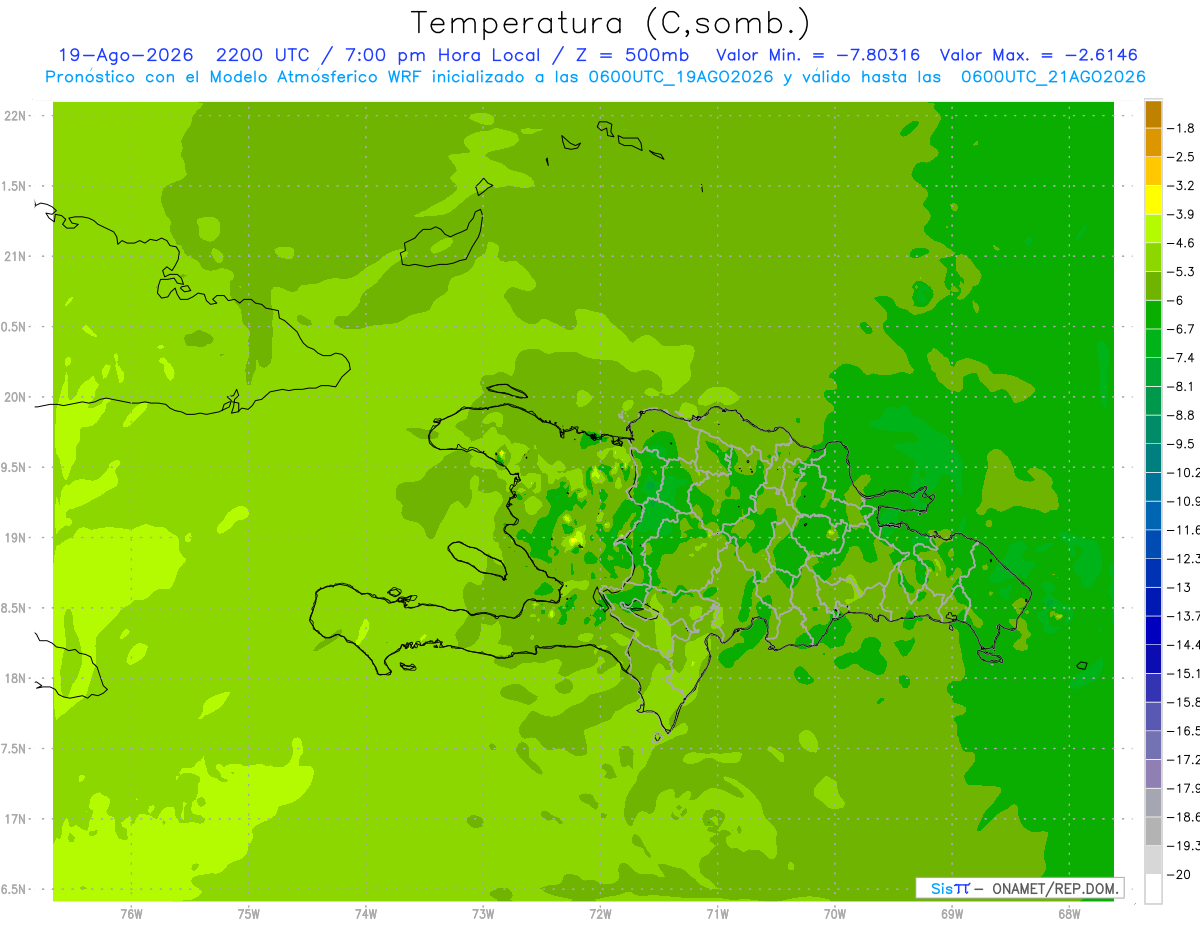Click the legend value '-3.9'
The width and height of the screenshot is (1200, 927).
[x=1183, y=214]
